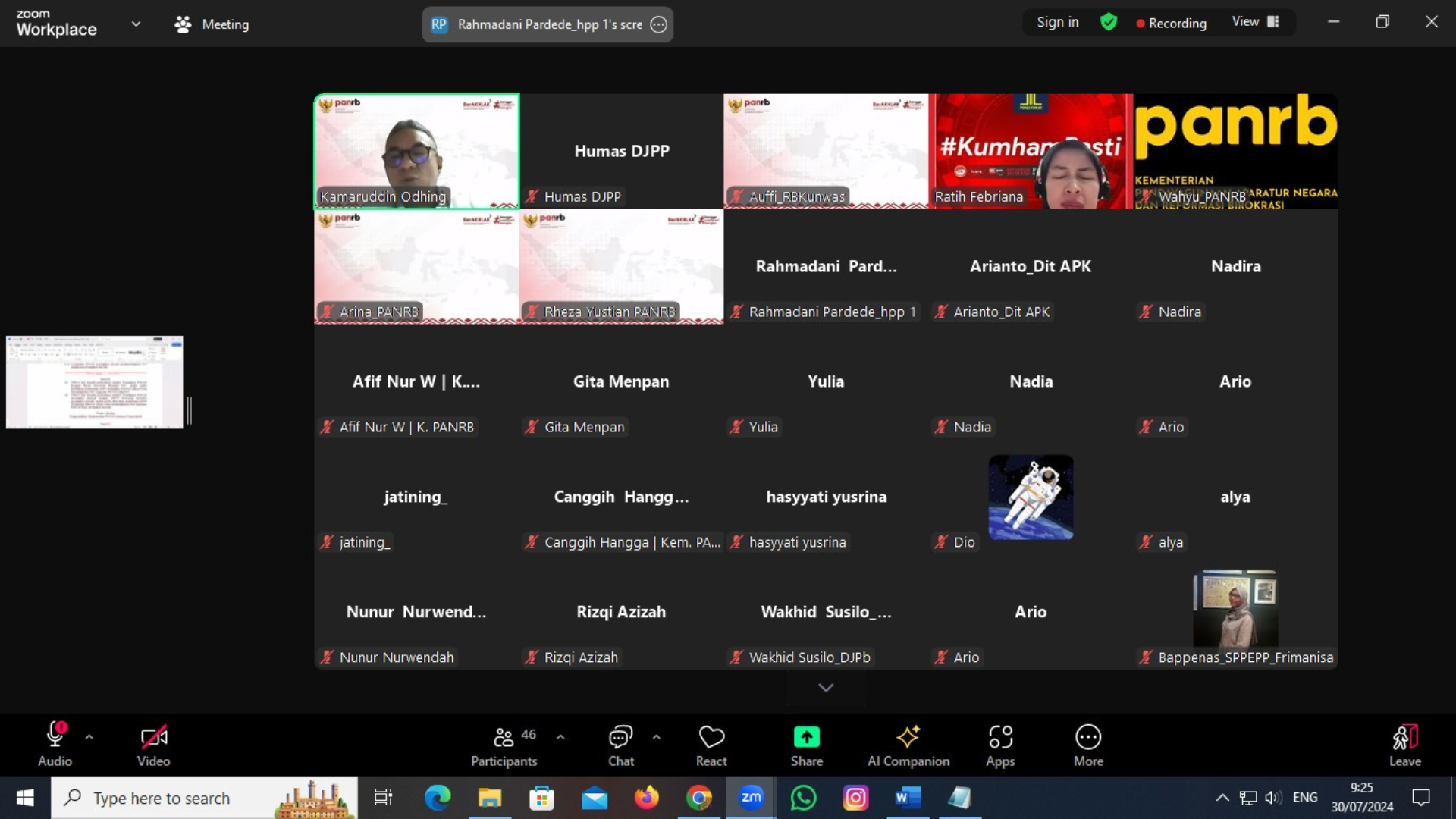Click the Wahyu_PANRB panrb logo tile
Screen dimensions: 1456x819
click(1235, 151)
